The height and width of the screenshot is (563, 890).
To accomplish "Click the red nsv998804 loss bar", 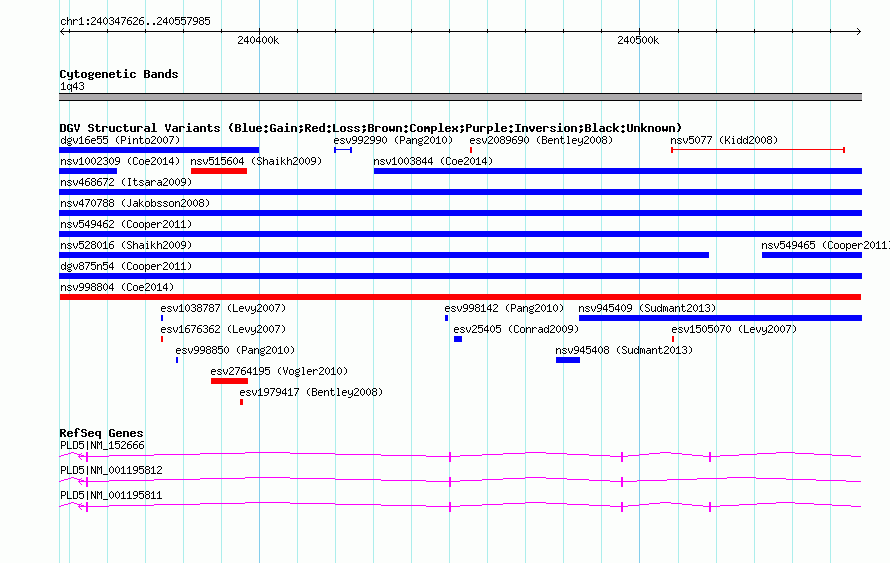I will click(x=460, y=297).
